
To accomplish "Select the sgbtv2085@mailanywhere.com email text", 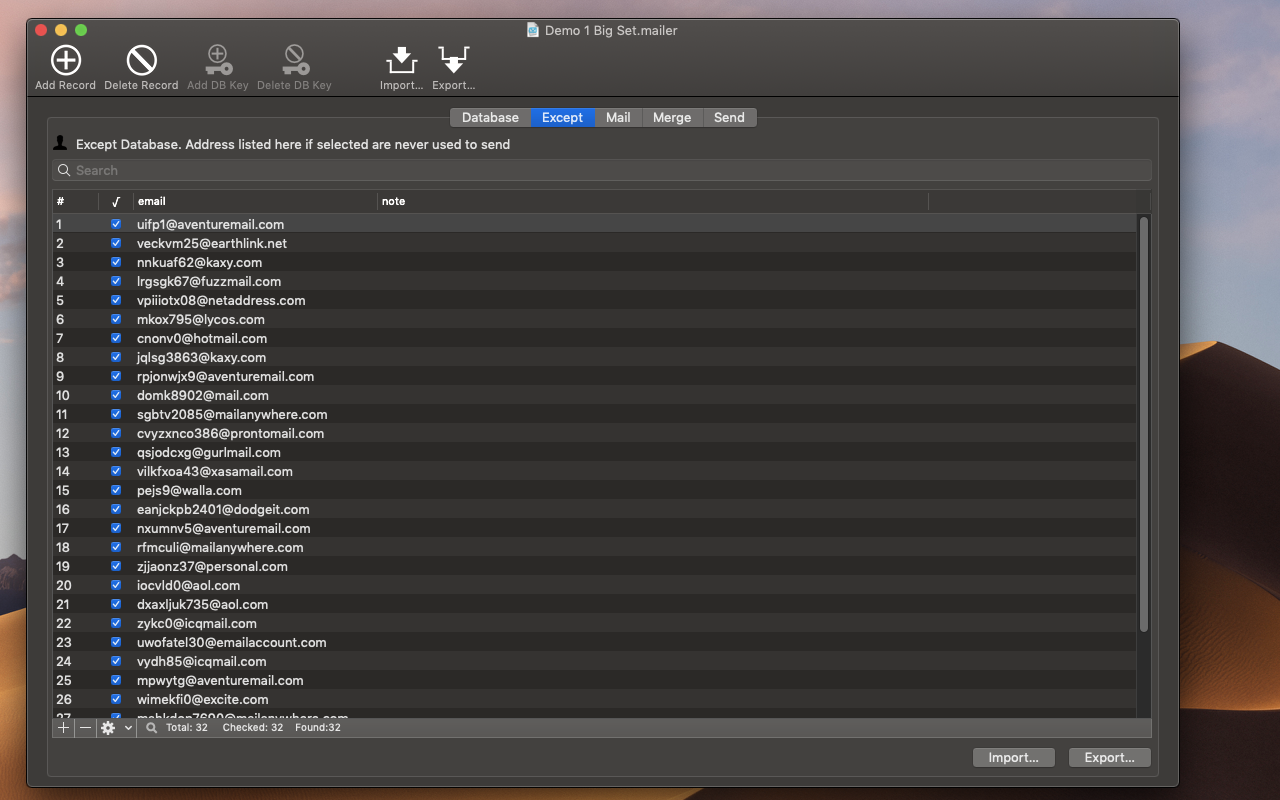I will click(x=232, y=414).
